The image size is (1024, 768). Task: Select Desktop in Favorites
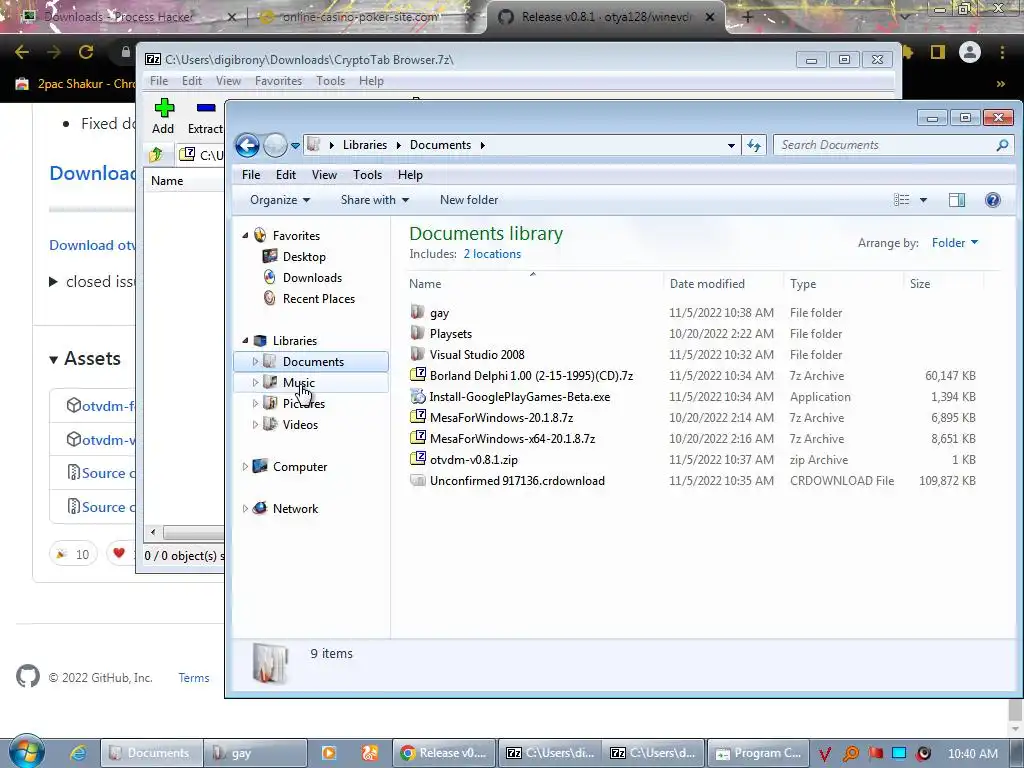click(304, 257)
